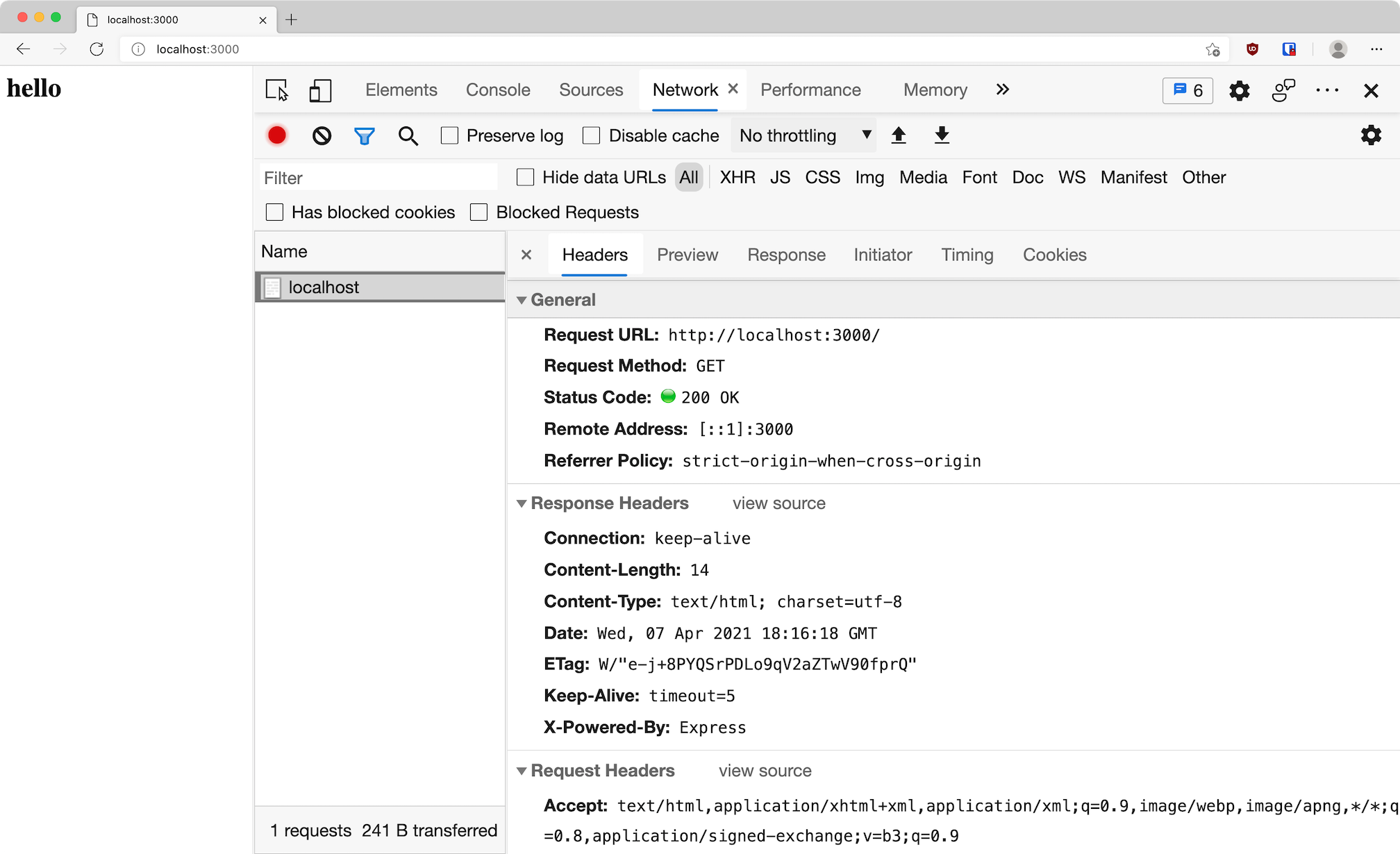The image size is (1400, 854).
Task: Close the DevTools panel
Action: coord(1371,91)
